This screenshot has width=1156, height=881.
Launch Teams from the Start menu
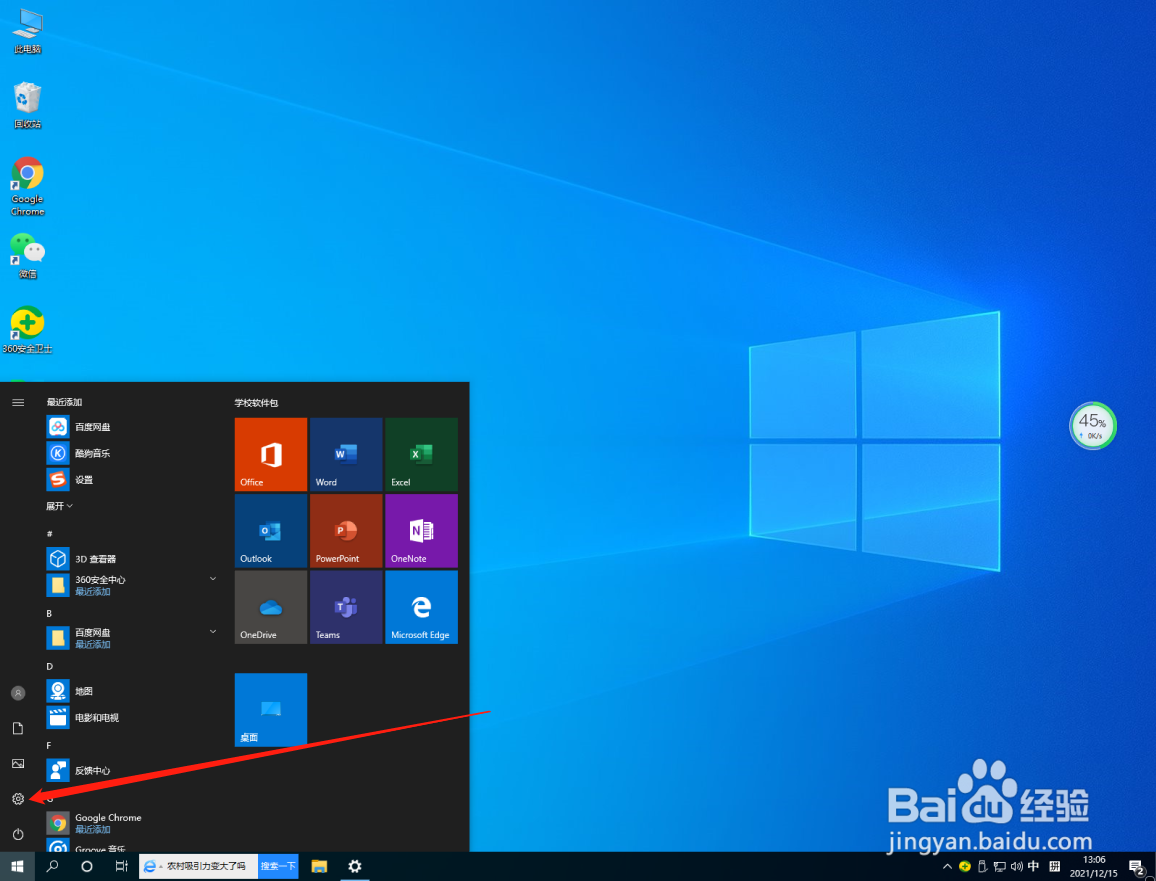(x=345, y=606)
